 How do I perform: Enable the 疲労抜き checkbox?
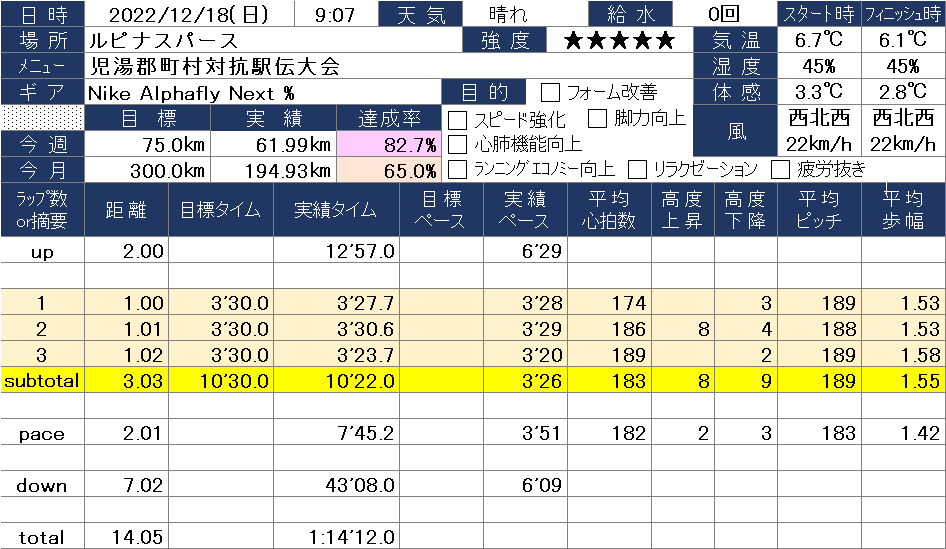tap(780, 169)
